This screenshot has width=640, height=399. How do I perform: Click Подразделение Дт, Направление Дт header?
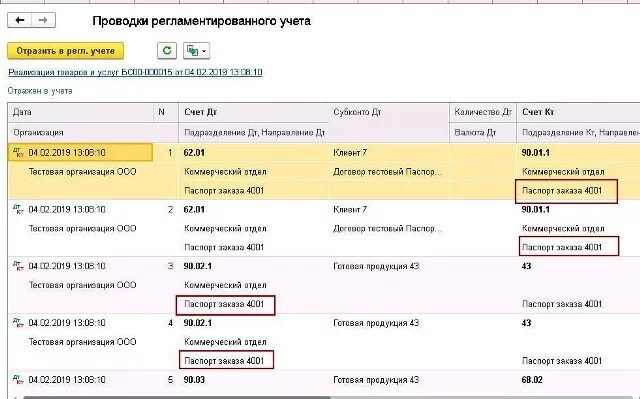pyautogui.click(x=254, y=133)
